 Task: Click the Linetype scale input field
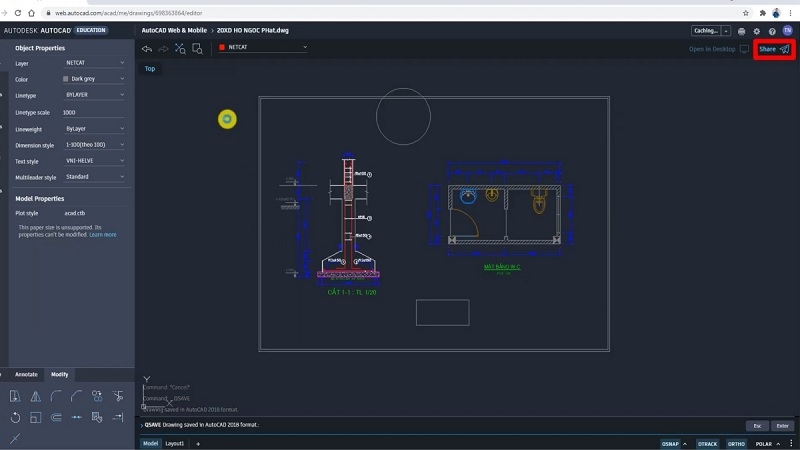[x=93, y=112]
